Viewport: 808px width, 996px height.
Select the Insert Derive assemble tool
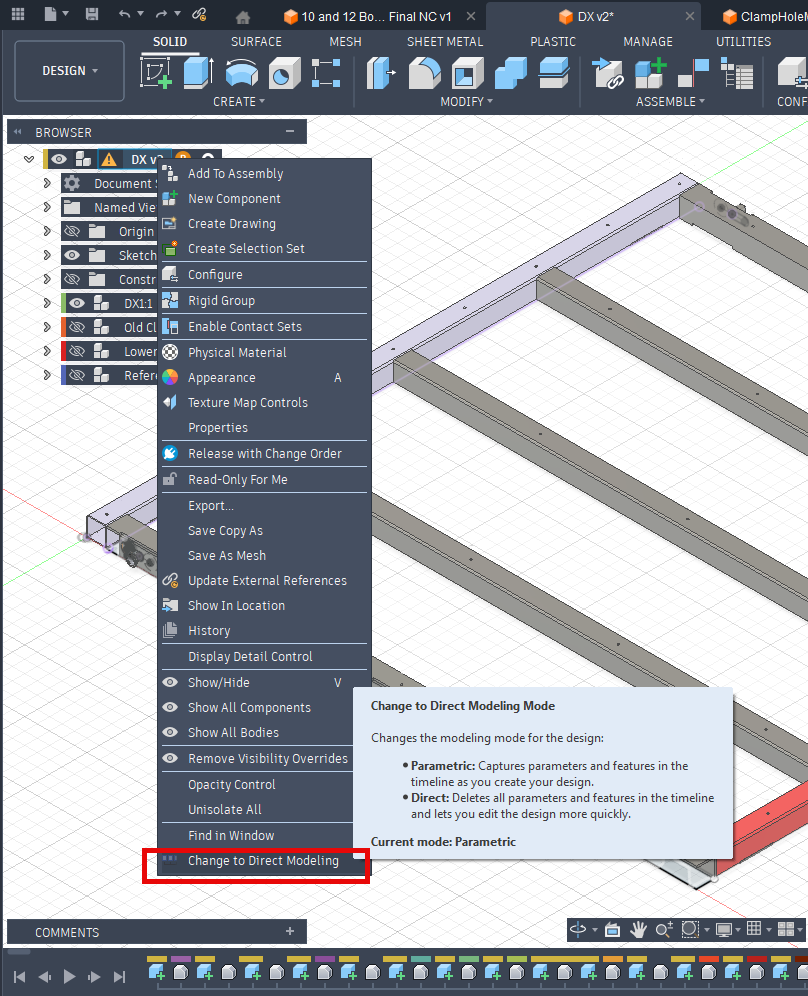pos(607,72)
